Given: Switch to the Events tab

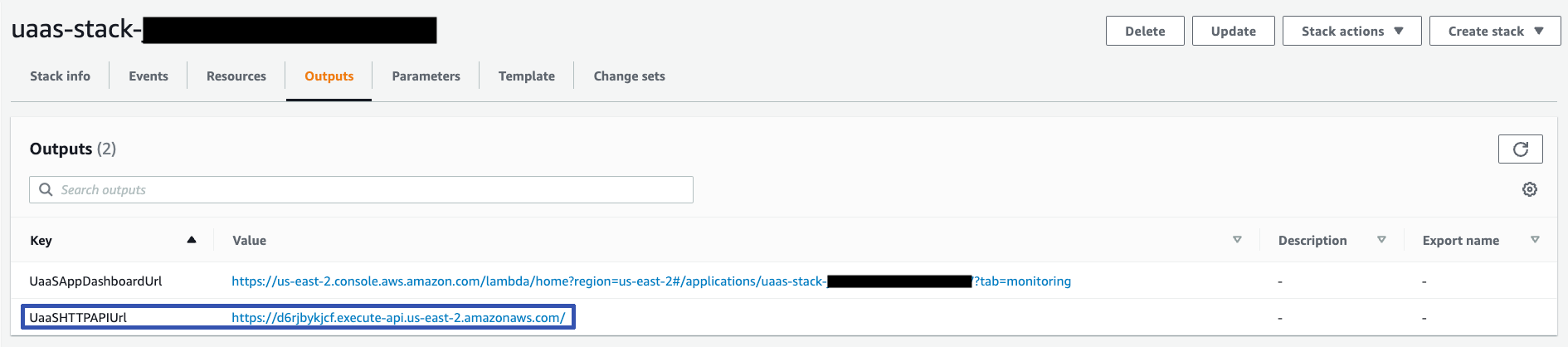Looking at the screenshot, I should pyautogui.click(x=149, y=76).
